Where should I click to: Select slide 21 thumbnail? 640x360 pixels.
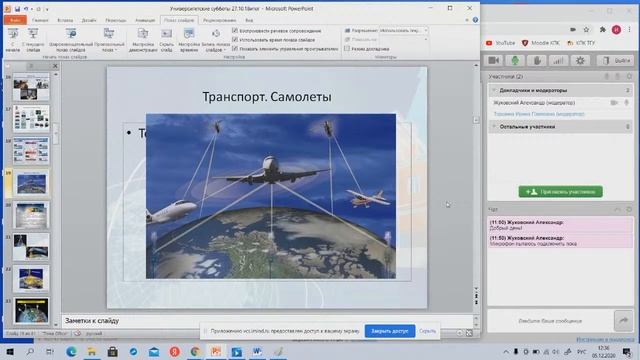[31, 247]
